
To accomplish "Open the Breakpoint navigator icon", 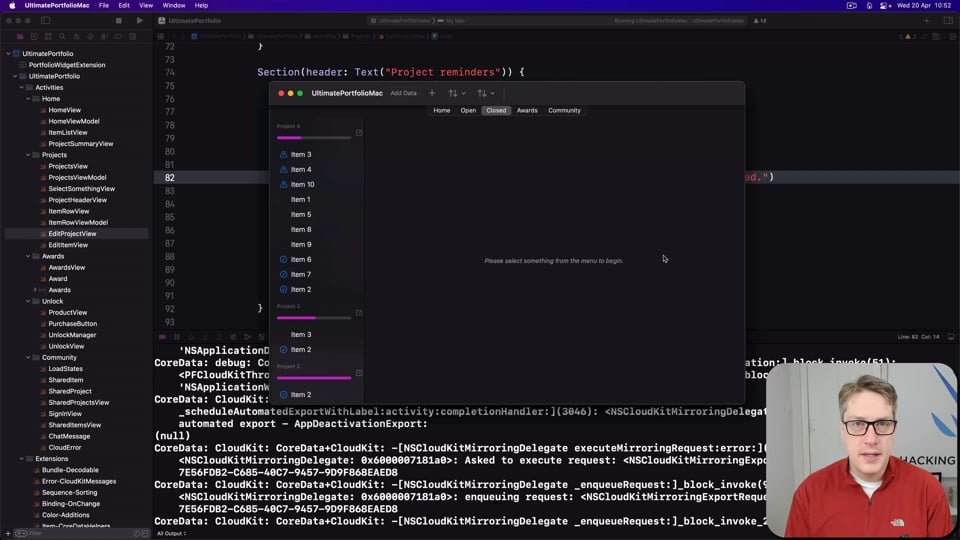I will (118, 36).
